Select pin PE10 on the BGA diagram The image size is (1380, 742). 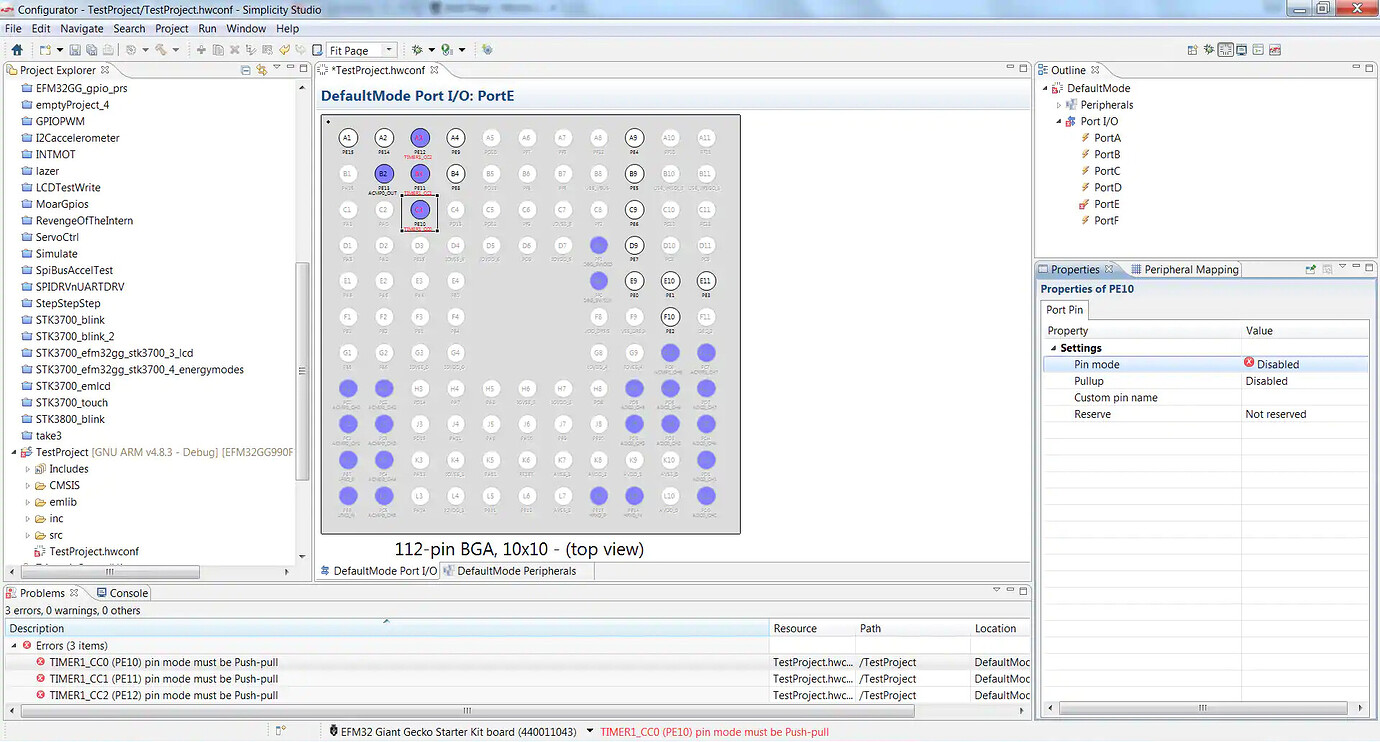pos(419,211)
